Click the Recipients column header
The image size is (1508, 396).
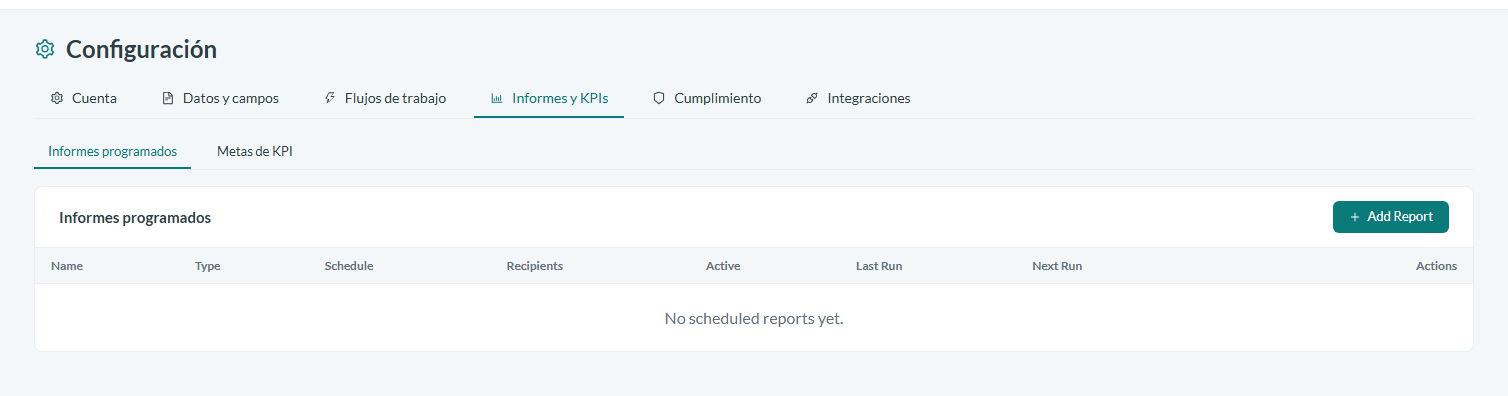point(535,266)
